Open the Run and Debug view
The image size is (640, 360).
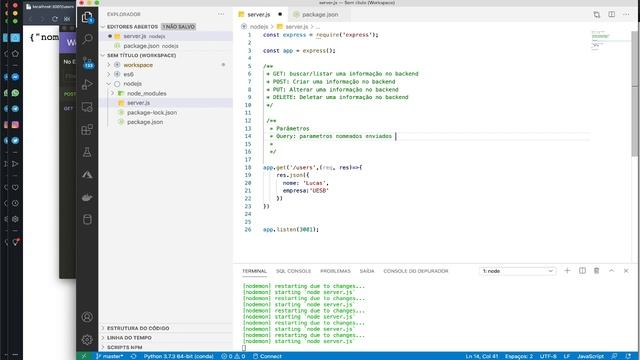tap(87, 84)
